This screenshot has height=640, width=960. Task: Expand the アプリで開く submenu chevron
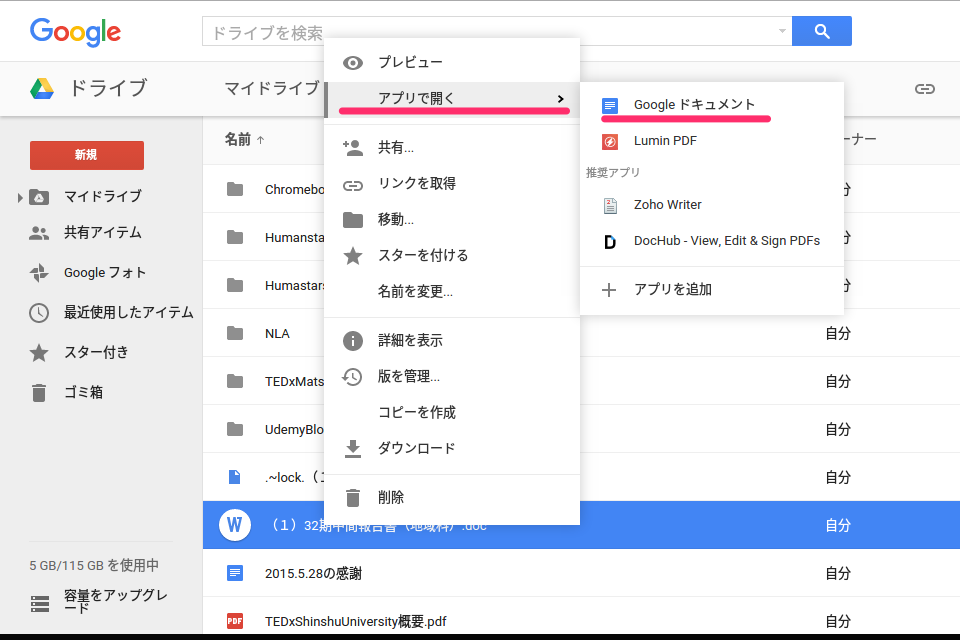tap(560, 99)
